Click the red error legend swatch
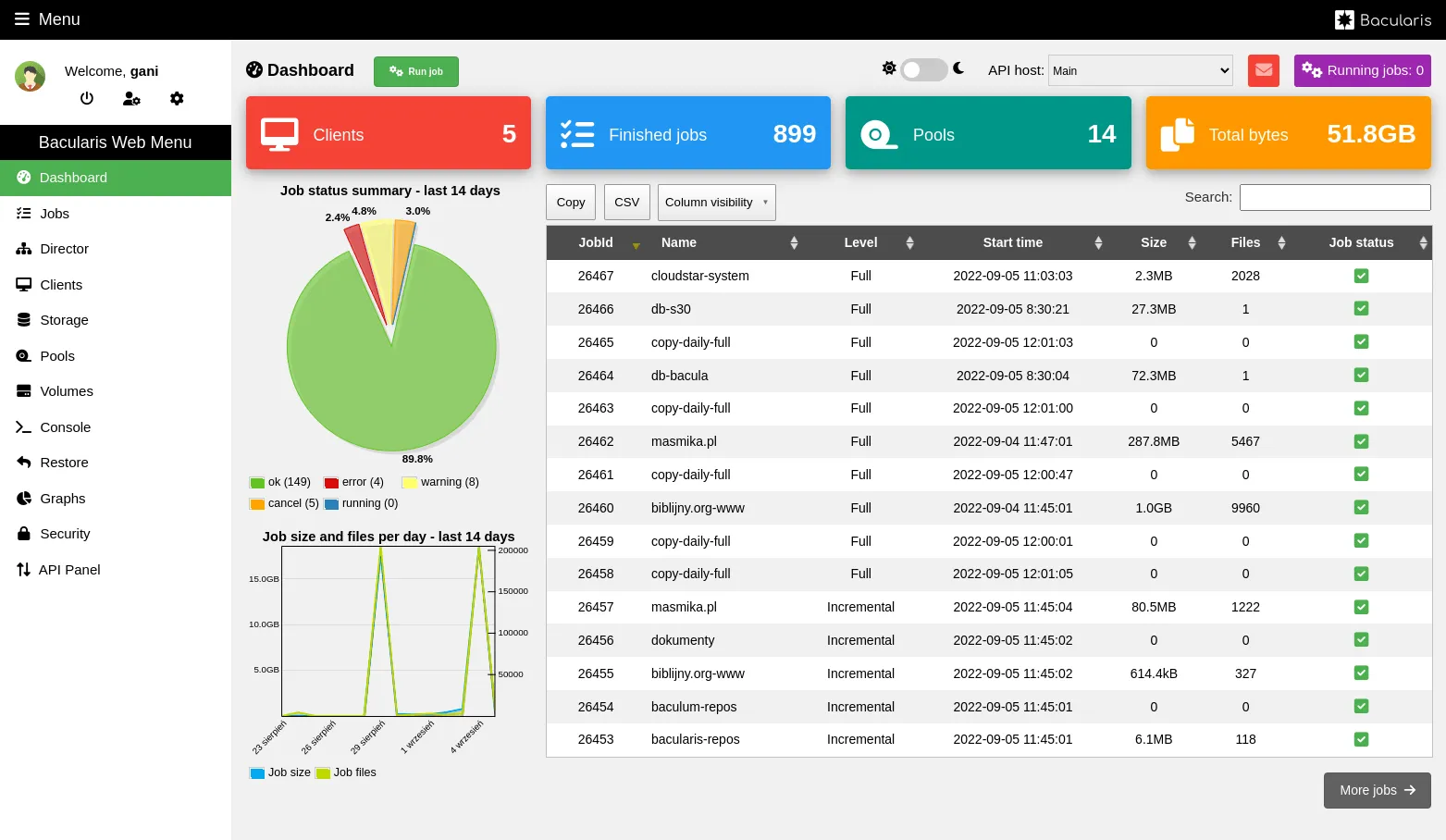 pos(331,483)
